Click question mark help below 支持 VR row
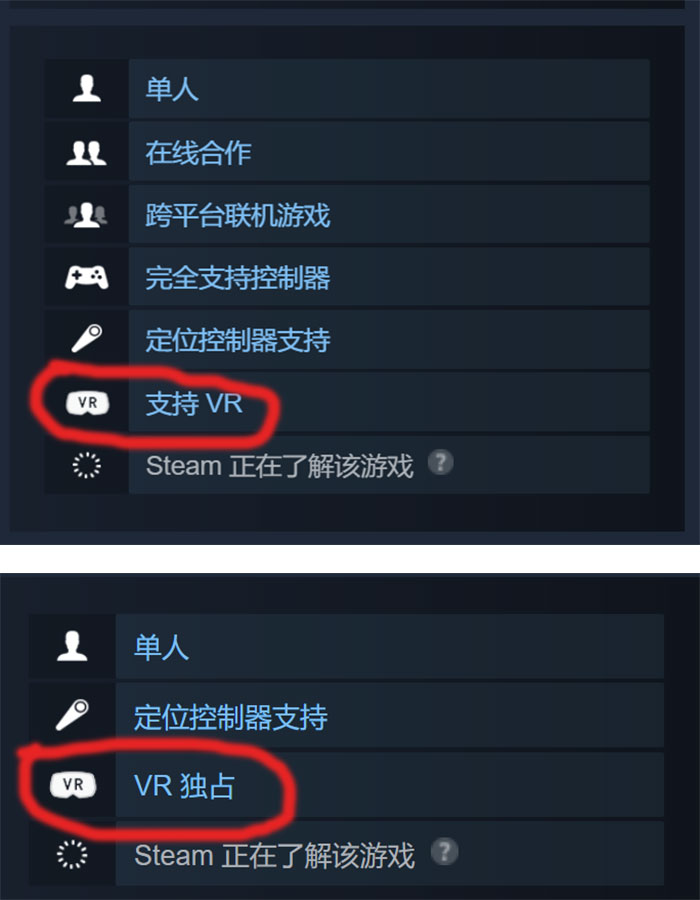This screenshot has width=700, height=900. 441,462
